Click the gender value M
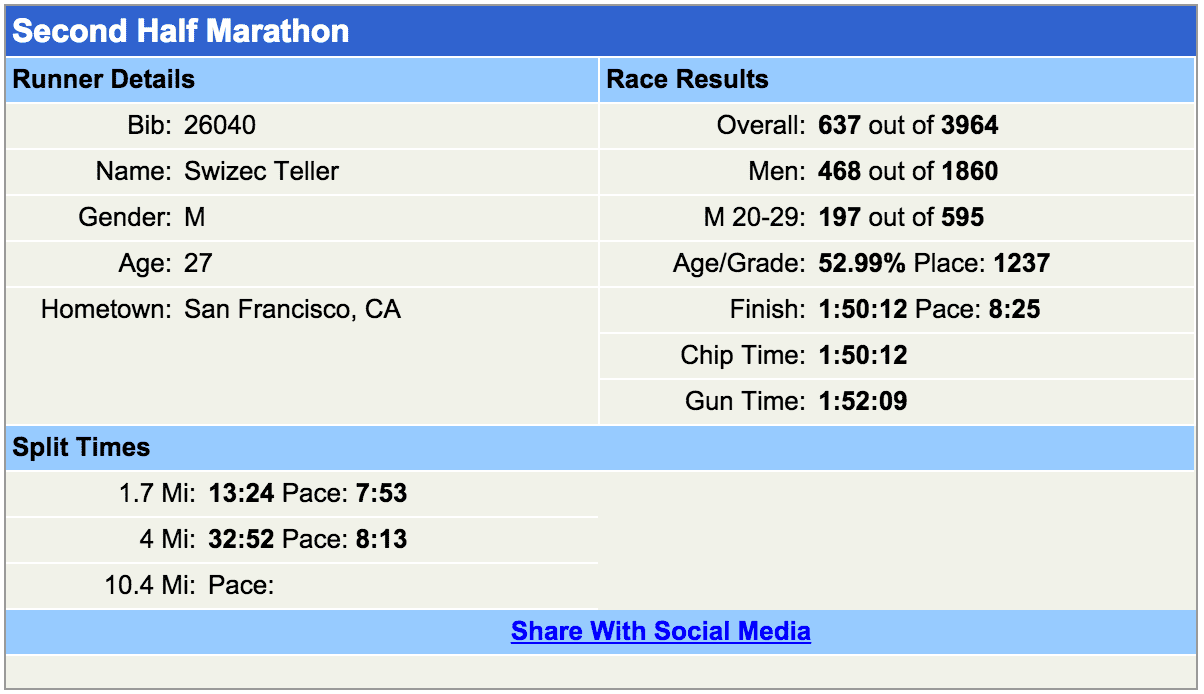Image resolution: width=1204 pixels, height=694 pixels. pyautogui.click(x=195, y=217)
